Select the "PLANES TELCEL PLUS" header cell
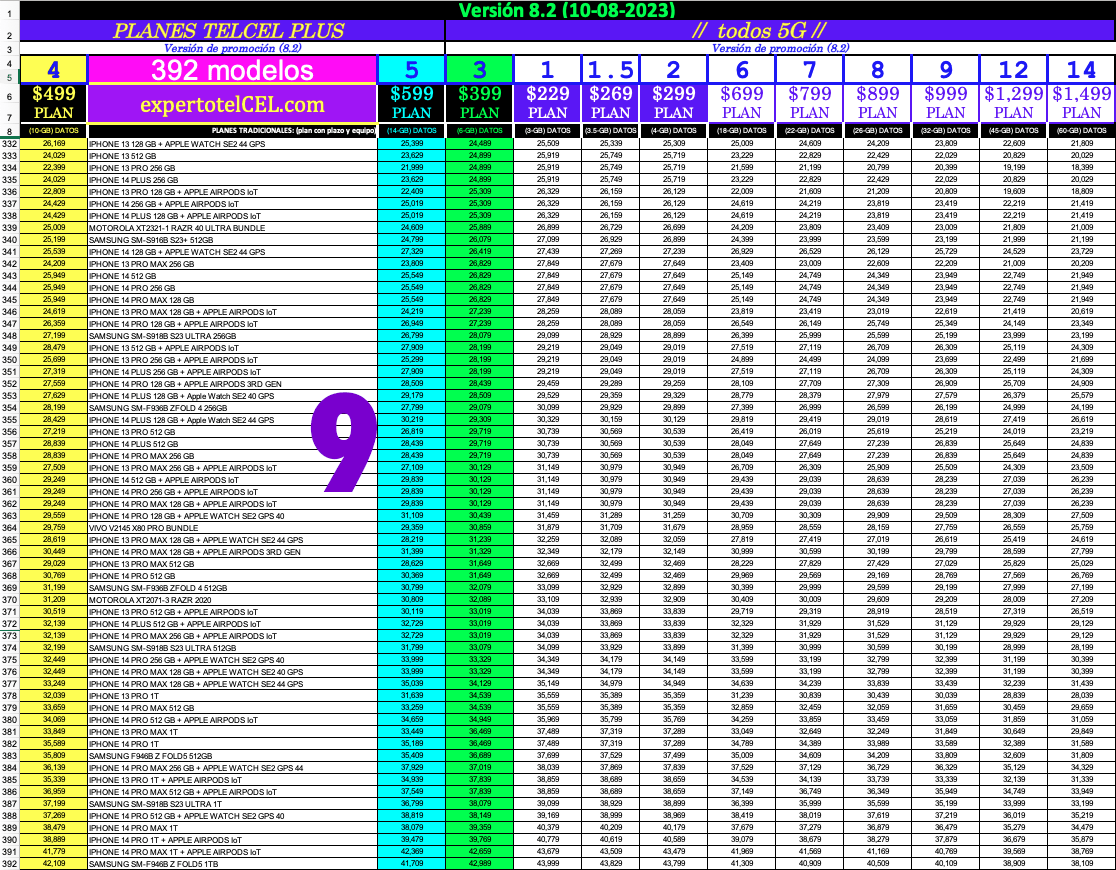The width and height of the screenshot is (1116, 870). coord(232,31)
